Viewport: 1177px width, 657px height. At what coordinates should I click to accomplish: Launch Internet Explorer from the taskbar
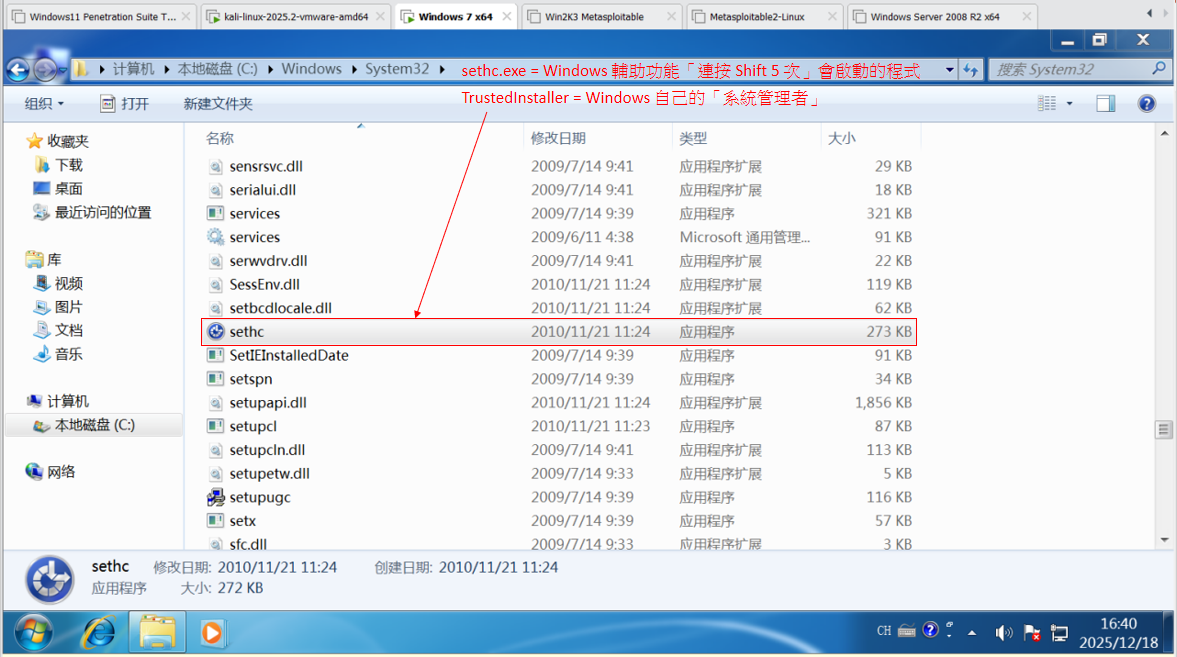[x=99, y=633]
